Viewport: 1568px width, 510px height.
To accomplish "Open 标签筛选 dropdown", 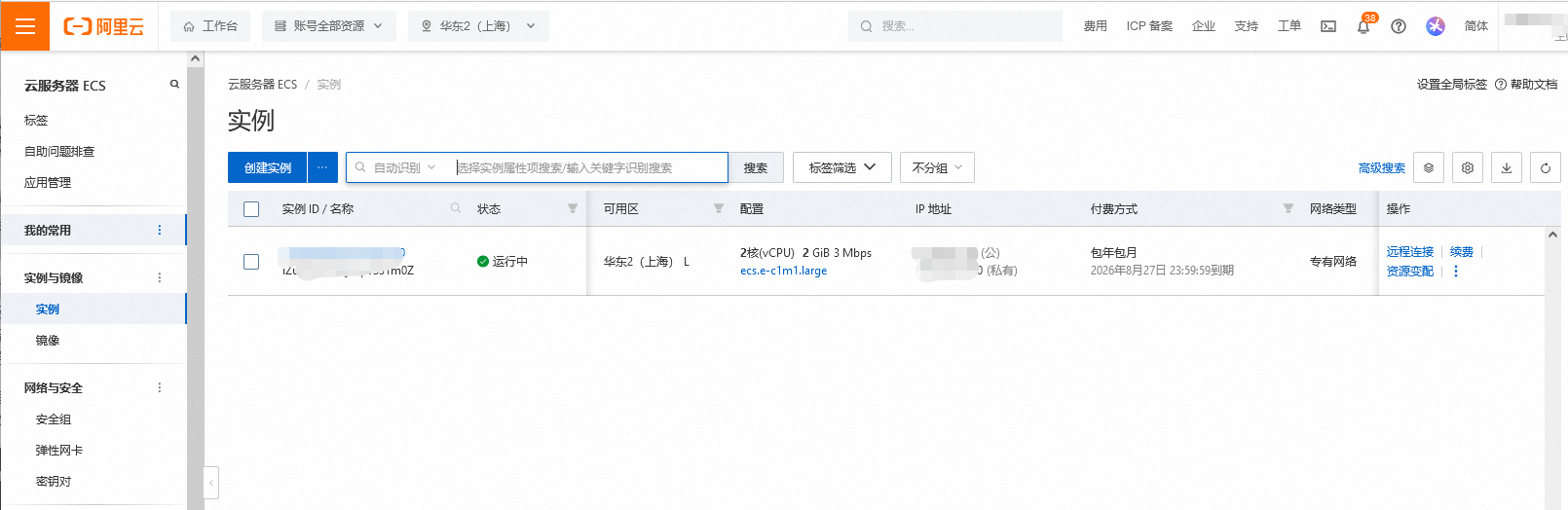I will (x=842, y=167).
